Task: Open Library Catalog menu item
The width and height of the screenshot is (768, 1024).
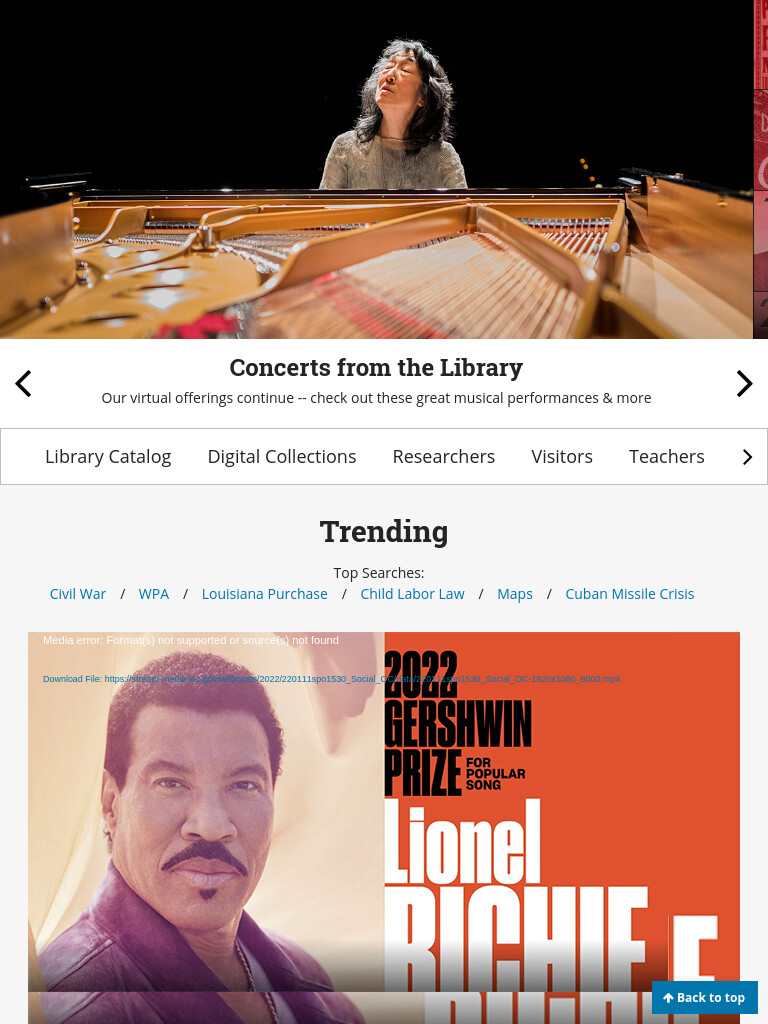Action: tap(108, 456)
